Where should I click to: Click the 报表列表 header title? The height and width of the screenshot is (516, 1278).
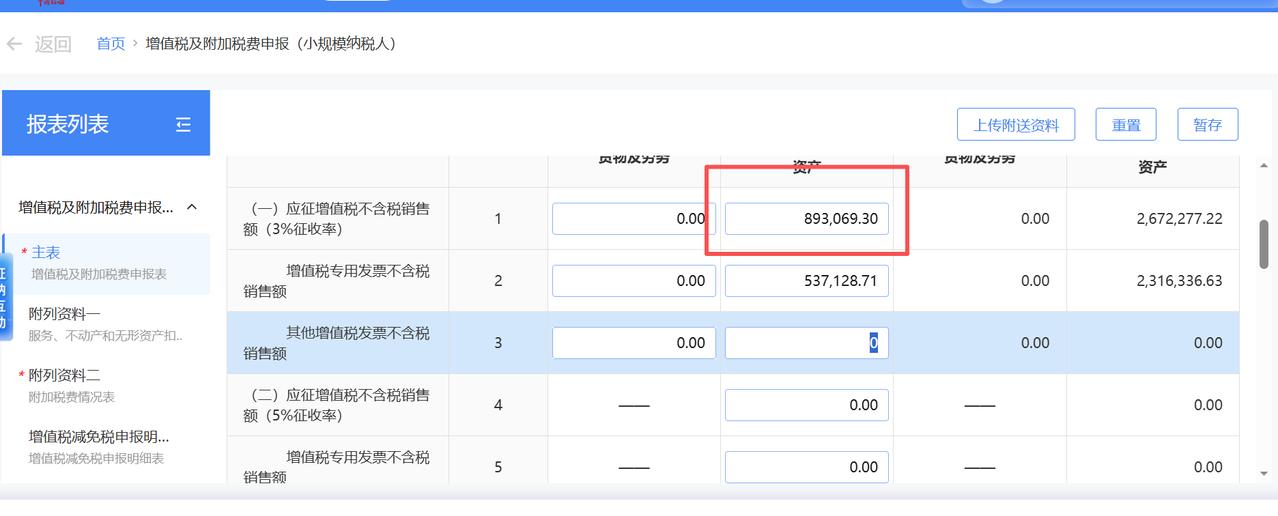68,124
